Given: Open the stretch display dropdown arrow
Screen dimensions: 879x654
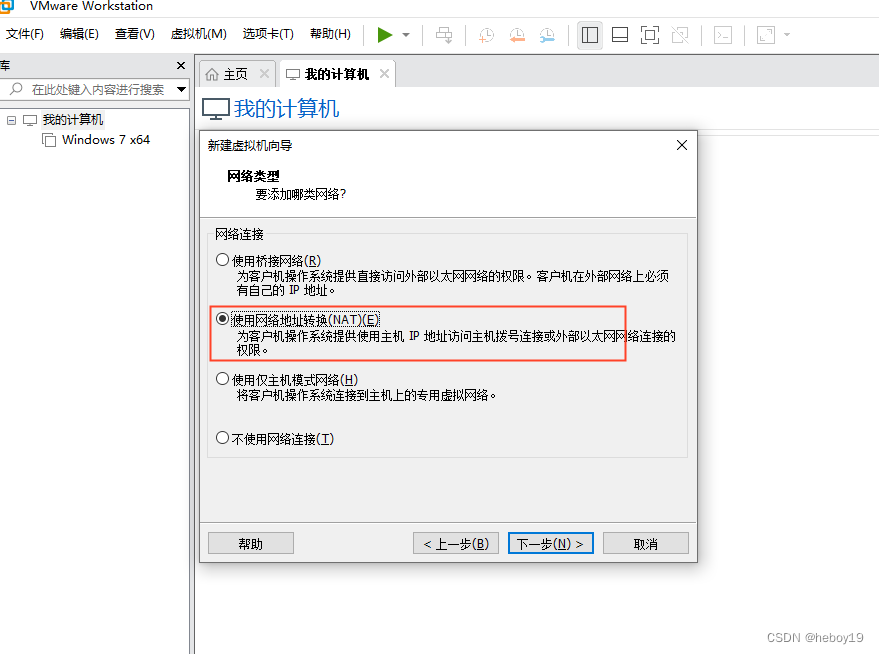Looking at the screenshot, I should click(787, 35).
